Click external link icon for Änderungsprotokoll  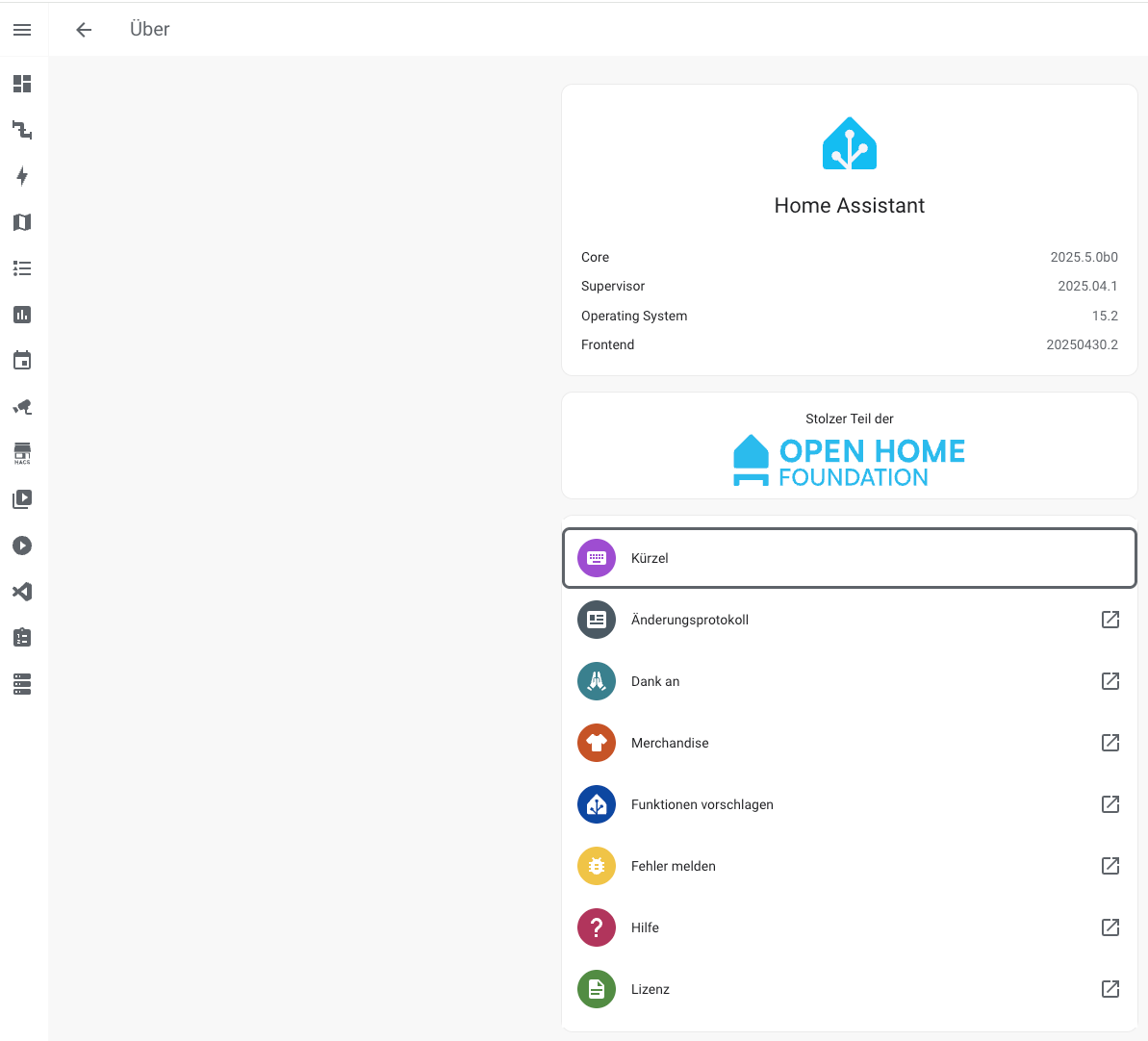click(1110, 620)
